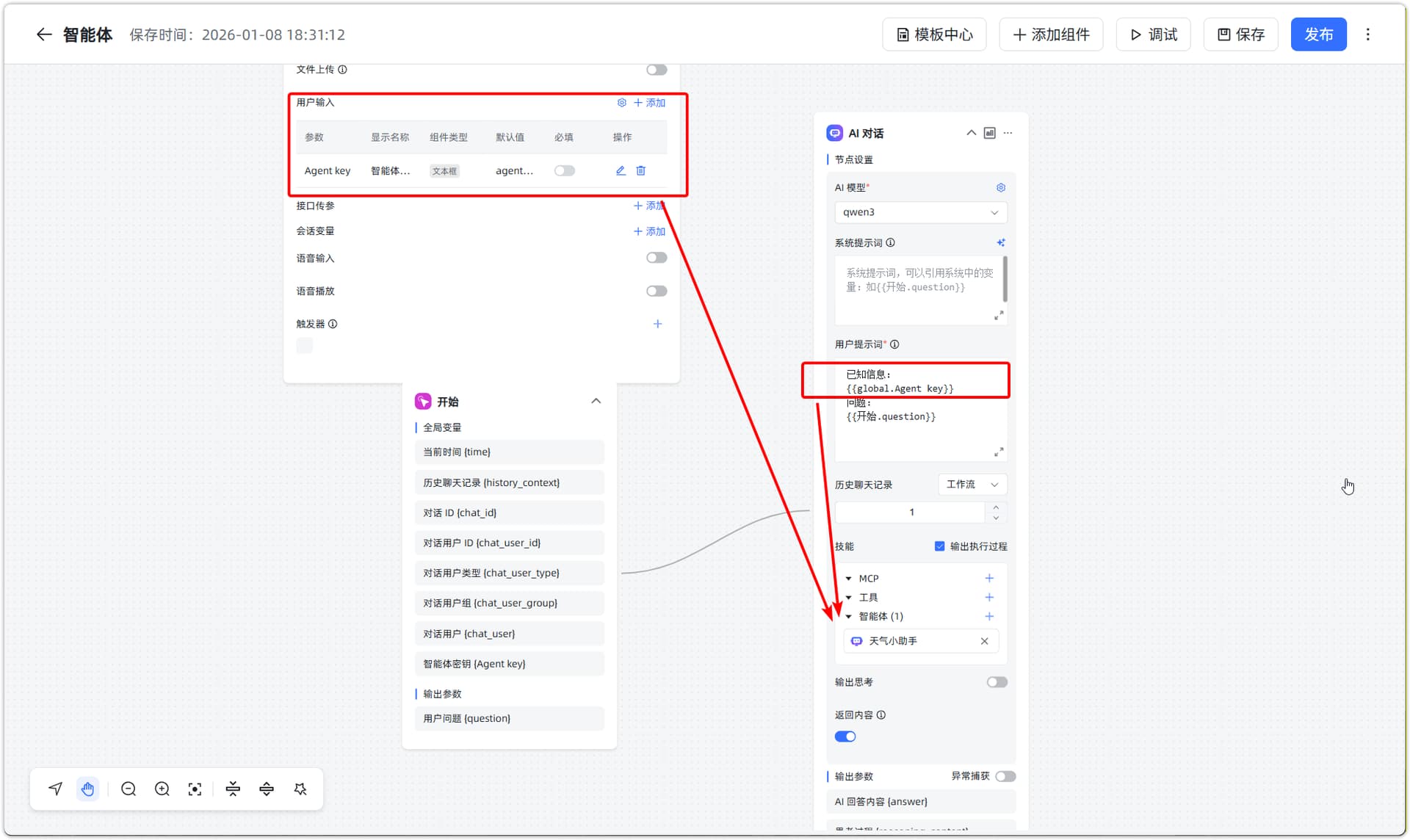
Task: Click the 调试 debug button
Action: pos(1153,35)
